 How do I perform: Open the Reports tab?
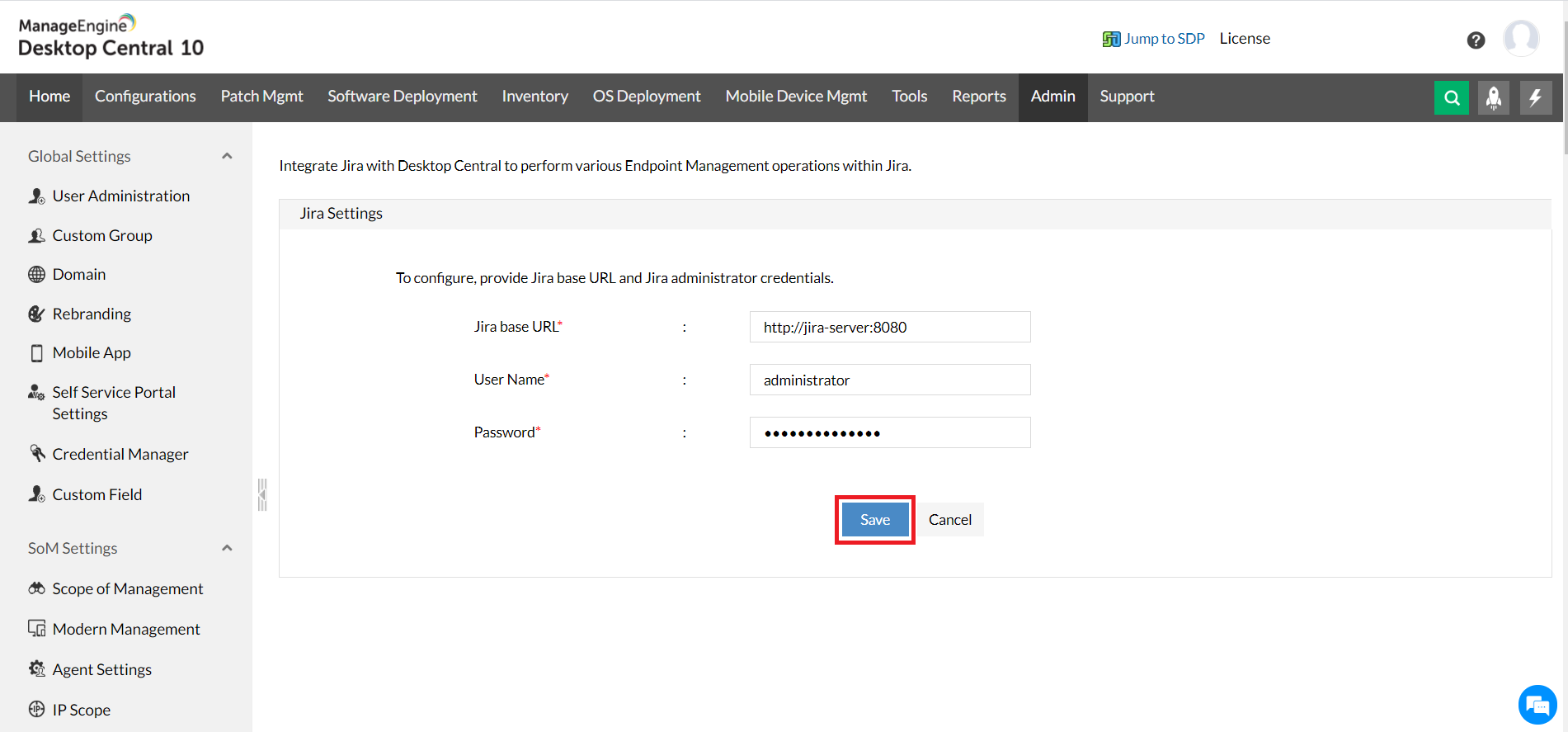point(979,97)
